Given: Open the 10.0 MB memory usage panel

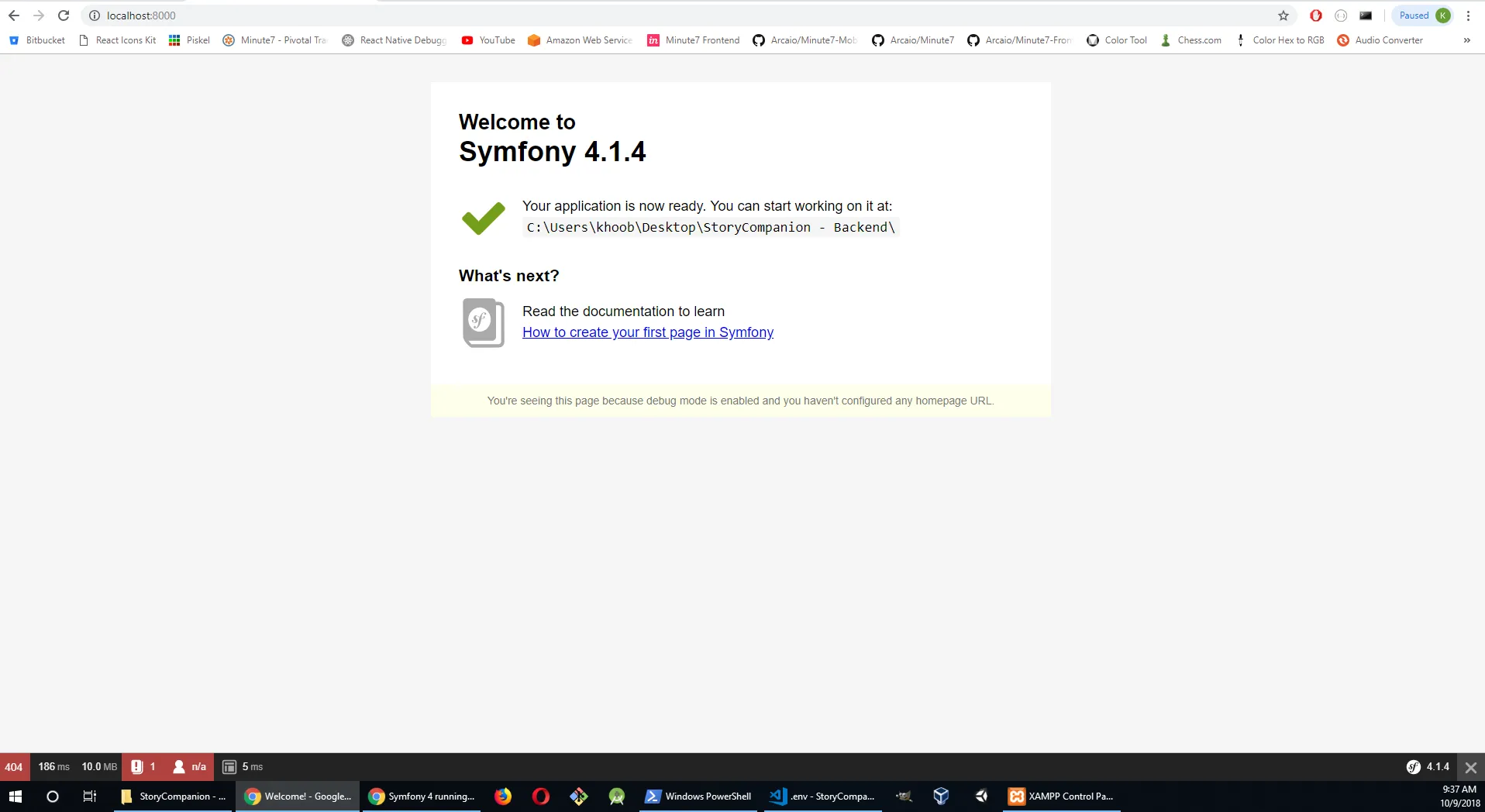Looking at the screenshot, I should (98, 767).
